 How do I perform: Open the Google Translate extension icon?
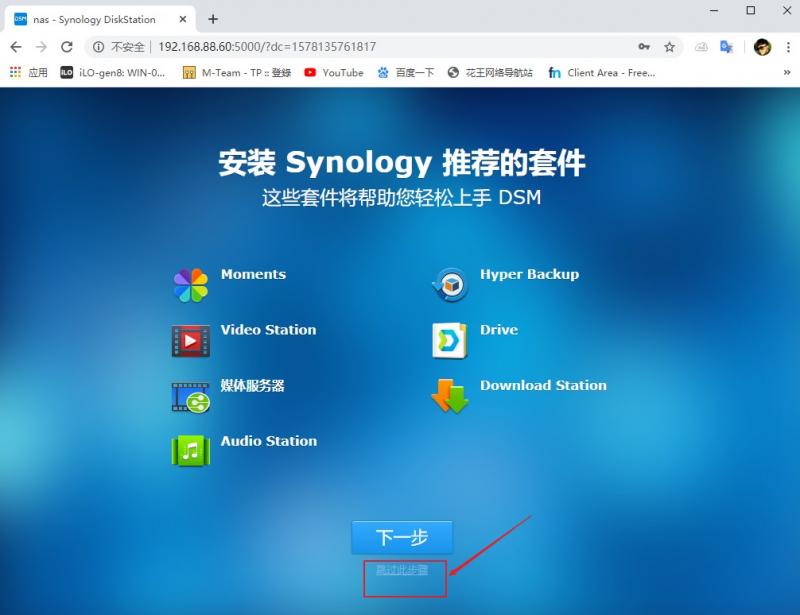tap(727, 47)
